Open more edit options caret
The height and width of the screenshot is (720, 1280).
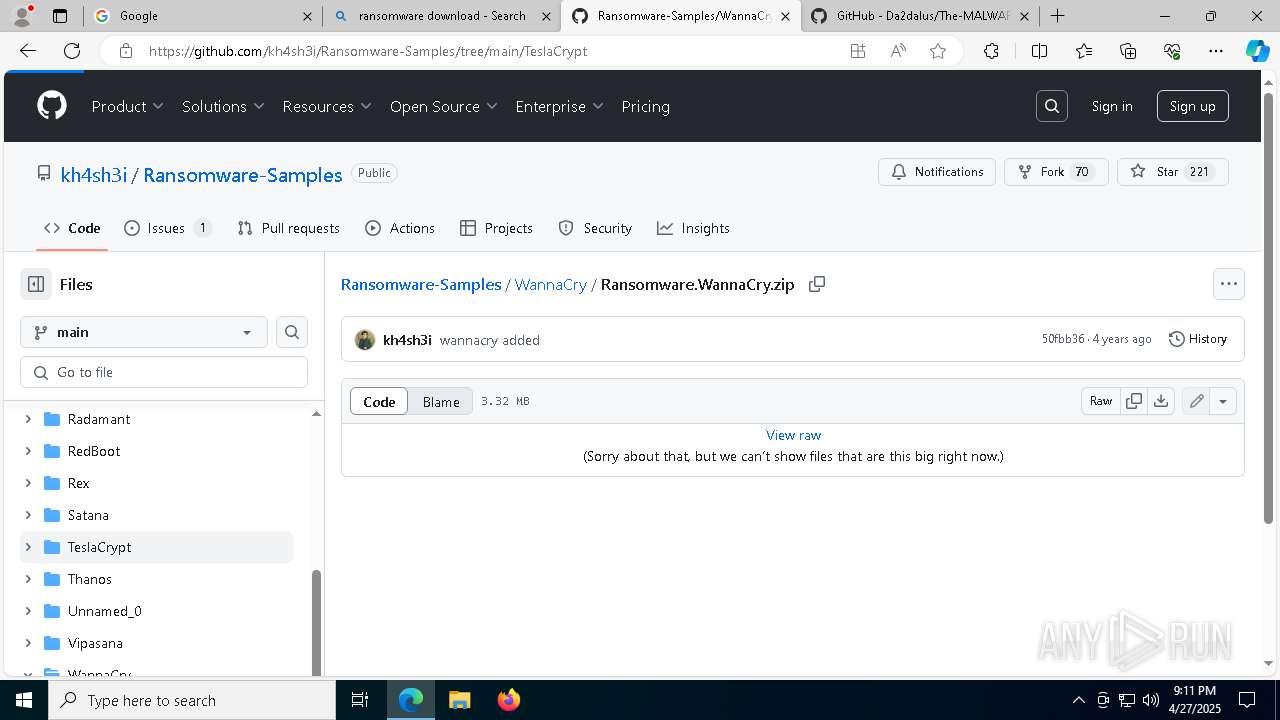coord(1223,401)
